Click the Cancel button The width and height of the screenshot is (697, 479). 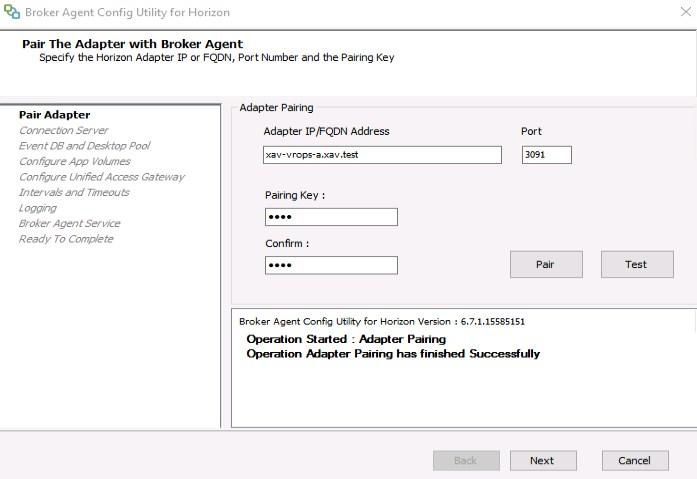click(x=635, y=461)
